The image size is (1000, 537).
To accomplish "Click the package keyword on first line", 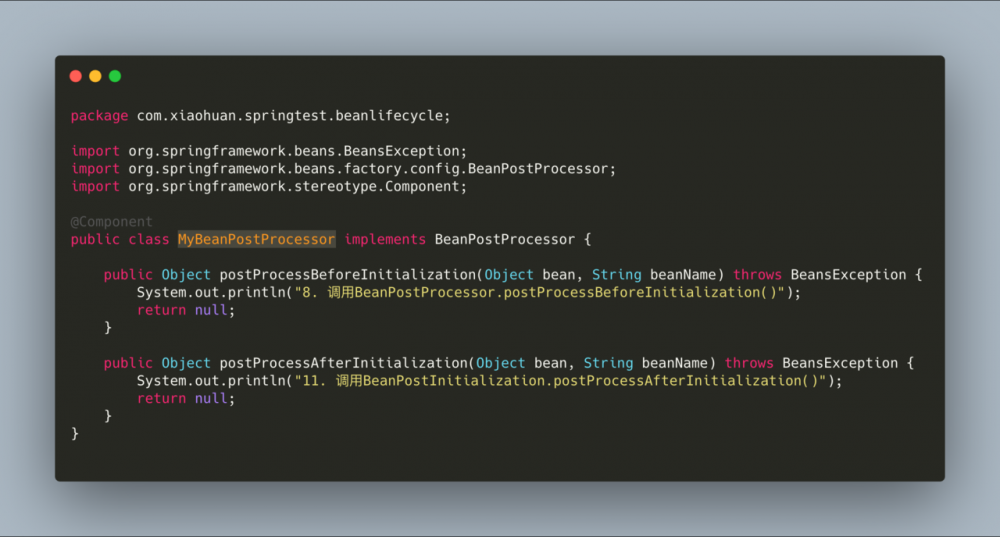I will tap(99, 116).
